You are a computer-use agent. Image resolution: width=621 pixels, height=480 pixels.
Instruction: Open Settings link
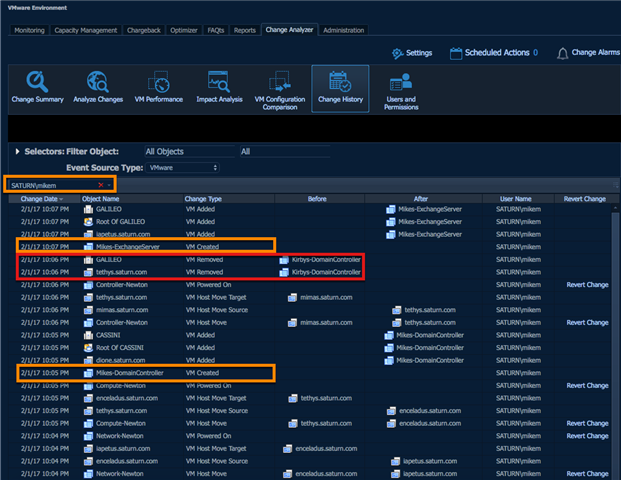[419, 53]
